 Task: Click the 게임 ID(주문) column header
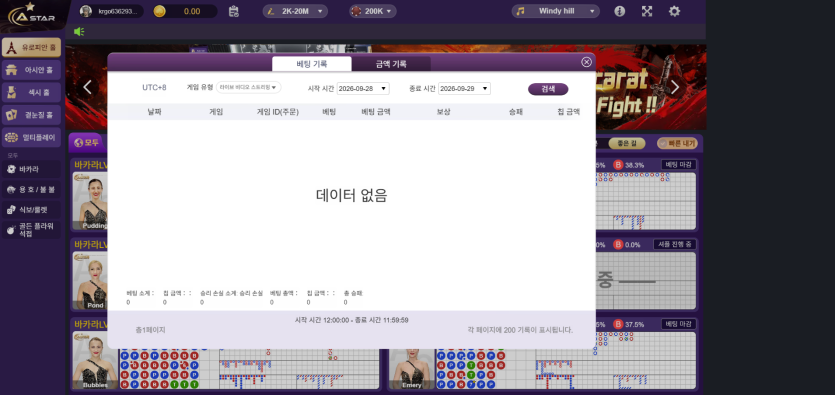278,112
